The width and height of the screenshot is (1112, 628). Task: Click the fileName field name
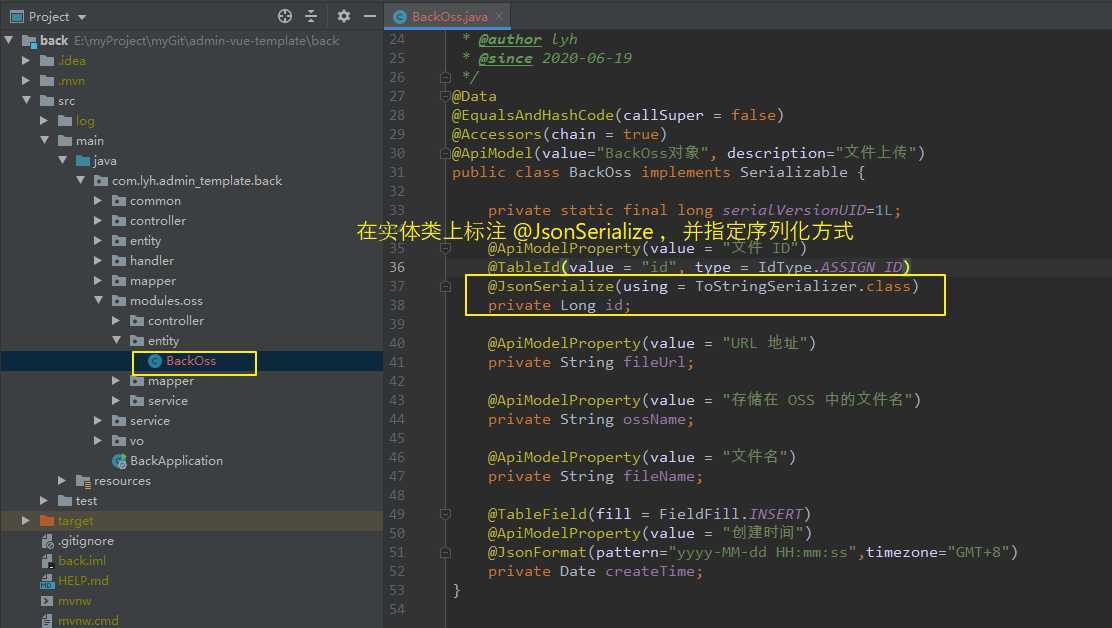[x=658, y=476]
